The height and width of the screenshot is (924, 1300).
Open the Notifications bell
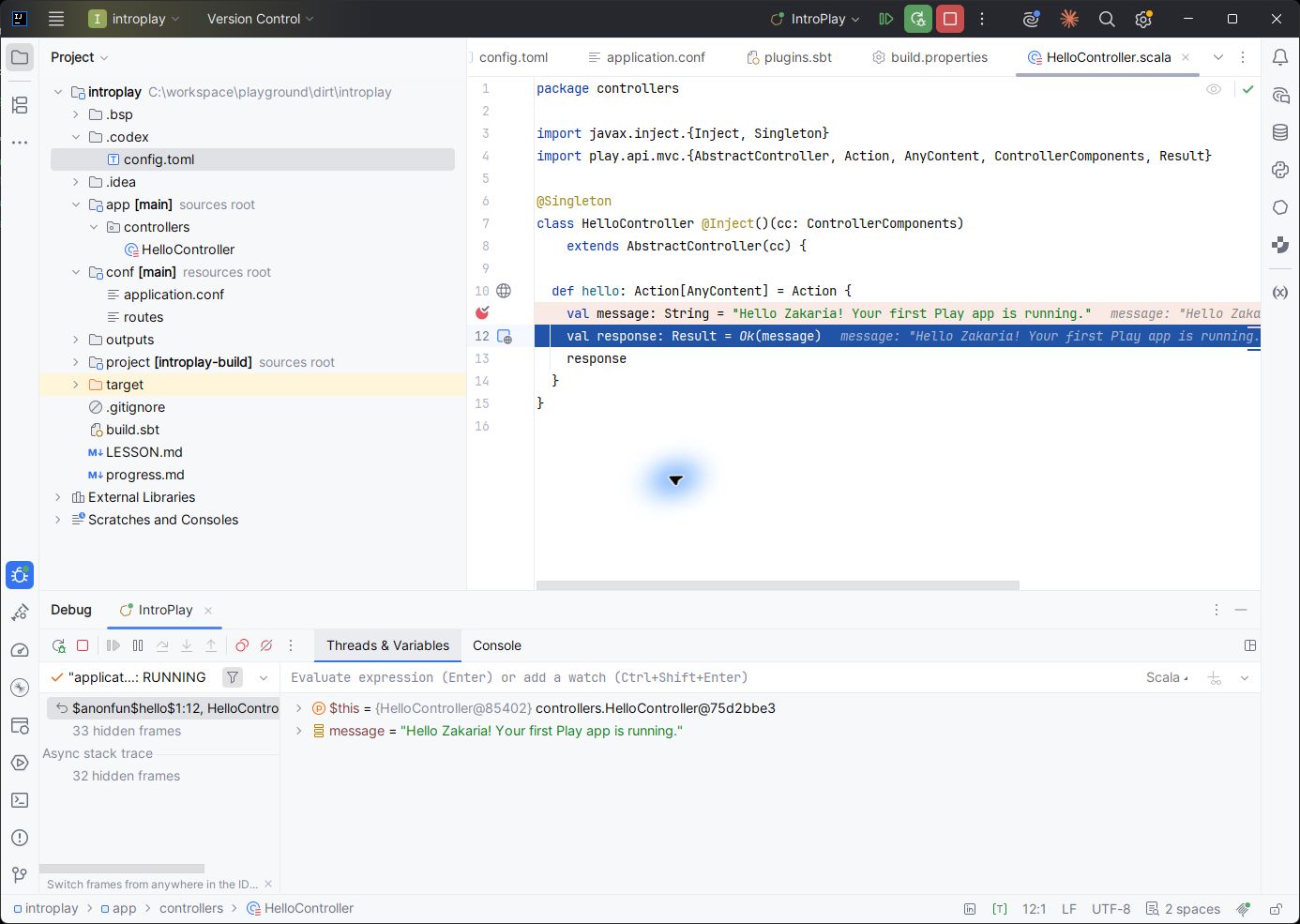click(1280, 57)
